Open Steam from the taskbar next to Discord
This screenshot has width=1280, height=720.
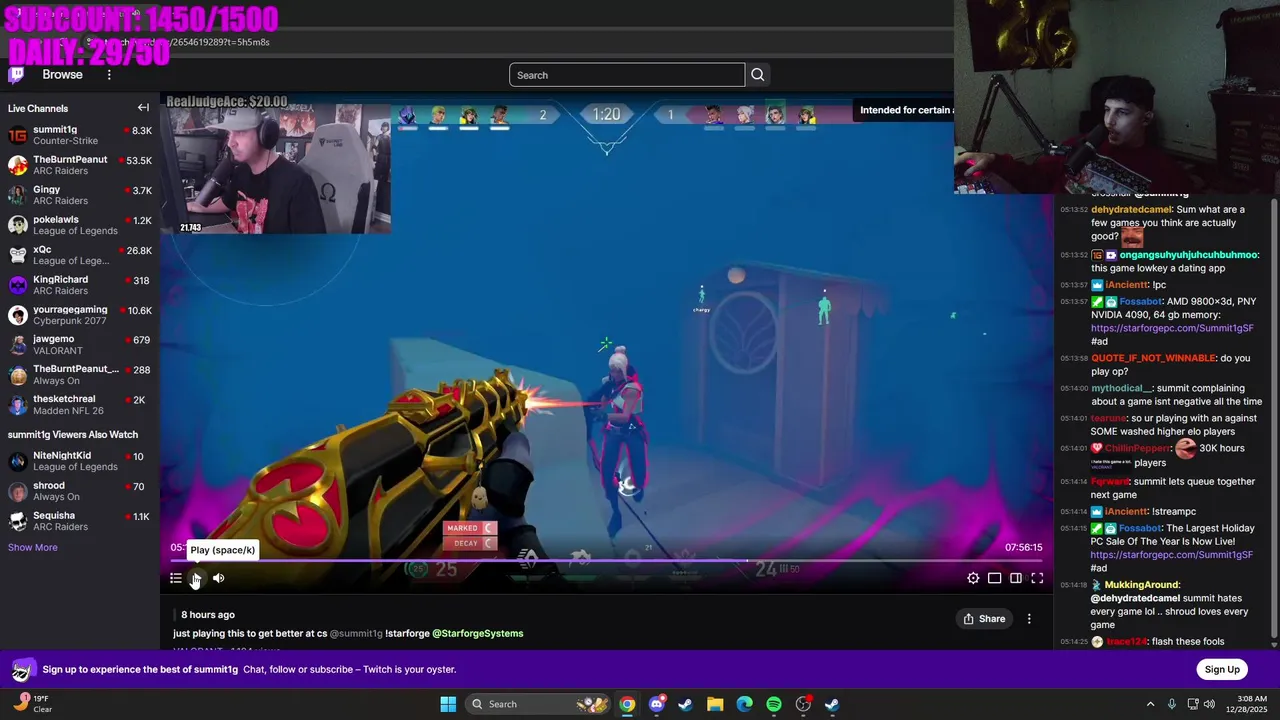pyautogui.click(x=685, y=704)
